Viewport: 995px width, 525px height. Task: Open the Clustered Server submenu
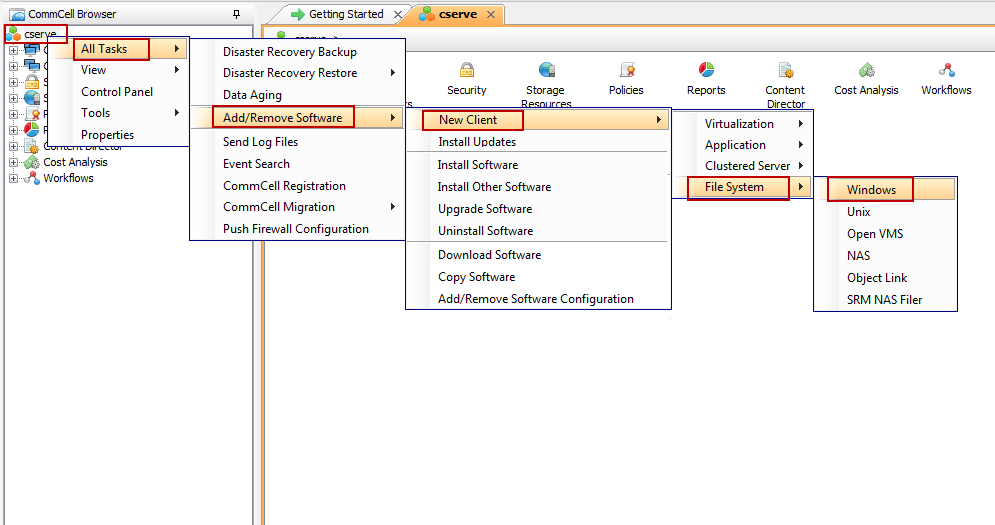pos(747,166)
